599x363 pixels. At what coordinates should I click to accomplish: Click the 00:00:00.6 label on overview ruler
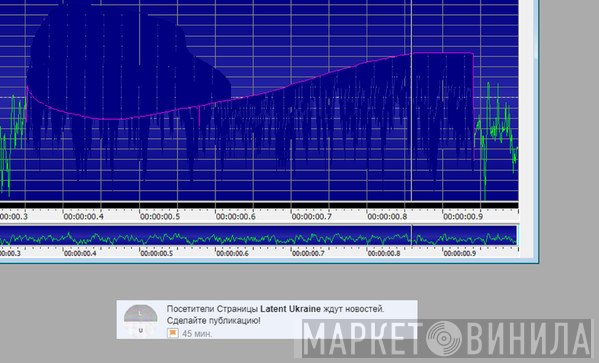click(232, 253)
